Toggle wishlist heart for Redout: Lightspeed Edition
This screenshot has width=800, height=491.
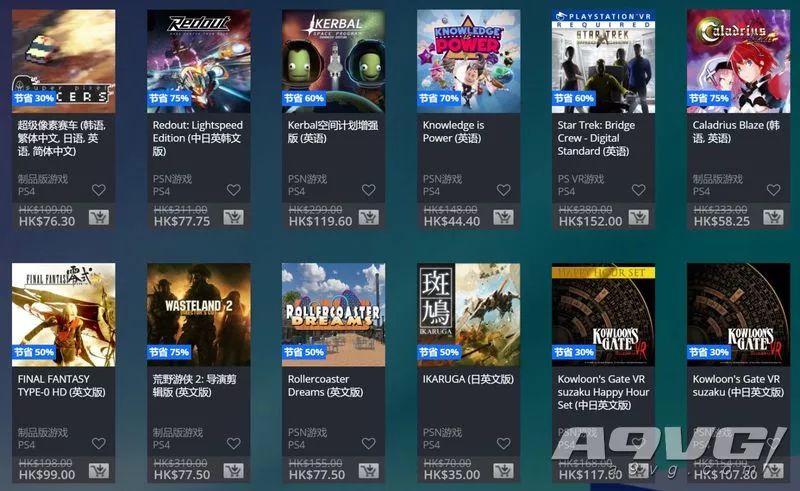pyautogui.click(x=234, y=190)
